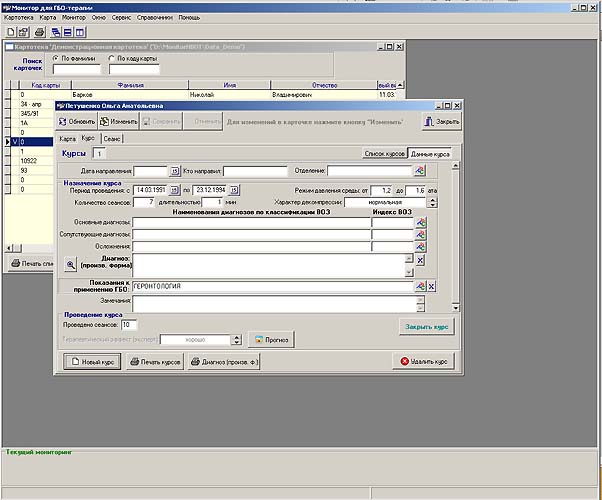602x500 pixels.
Task: Click the cascade windows toolbar icon
Action: (x=56, y=32)
